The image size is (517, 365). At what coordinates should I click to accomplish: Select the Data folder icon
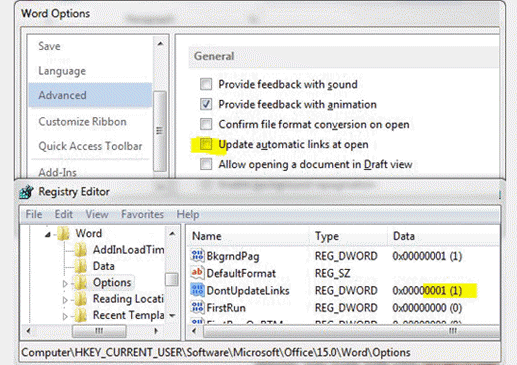[x=81, y=266]
